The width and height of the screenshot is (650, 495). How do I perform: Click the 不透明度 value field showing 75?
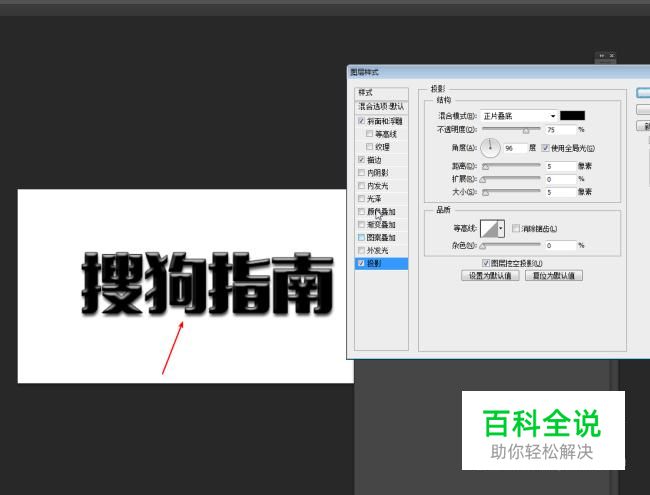[561, 130]
